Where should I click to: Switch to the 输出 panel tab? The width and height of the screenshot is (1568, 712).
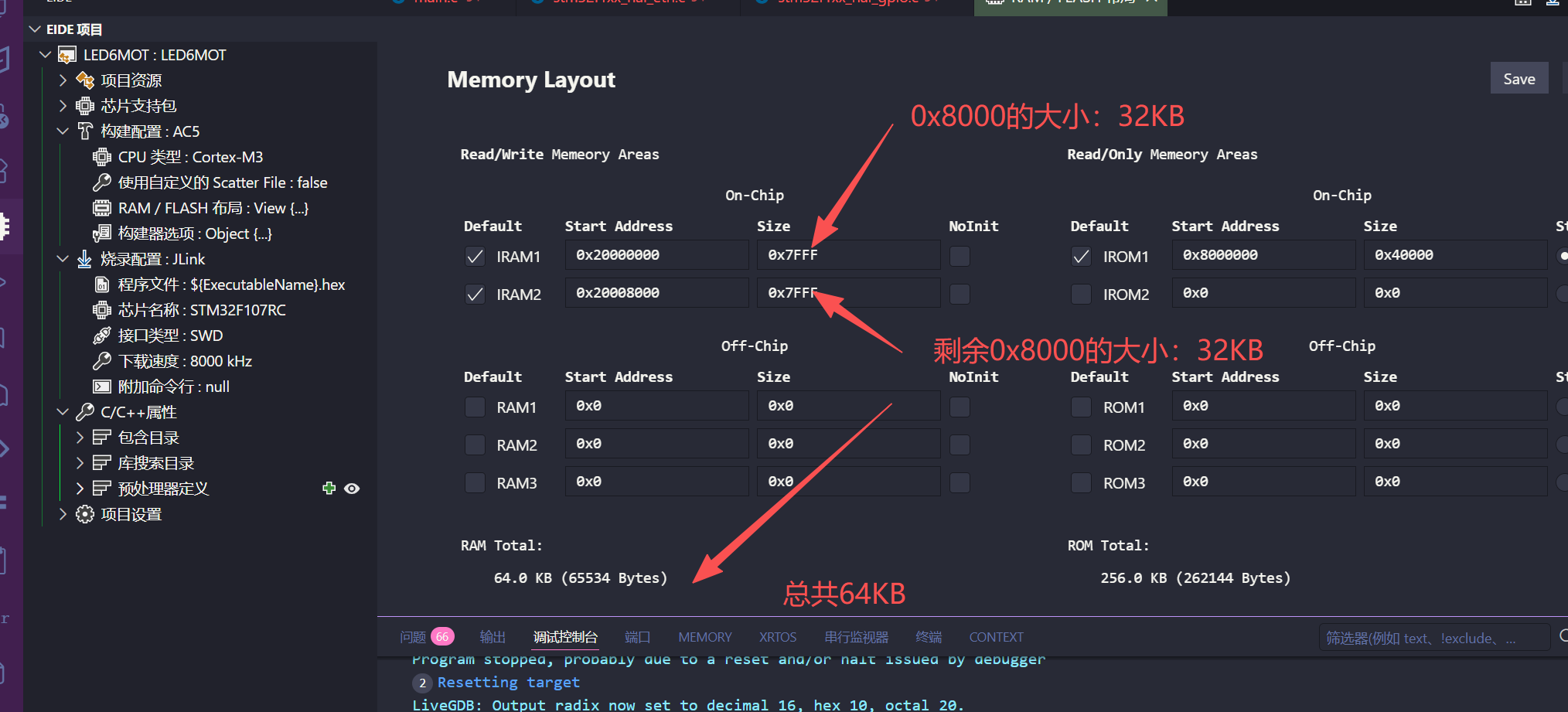[x=493, y=637]
